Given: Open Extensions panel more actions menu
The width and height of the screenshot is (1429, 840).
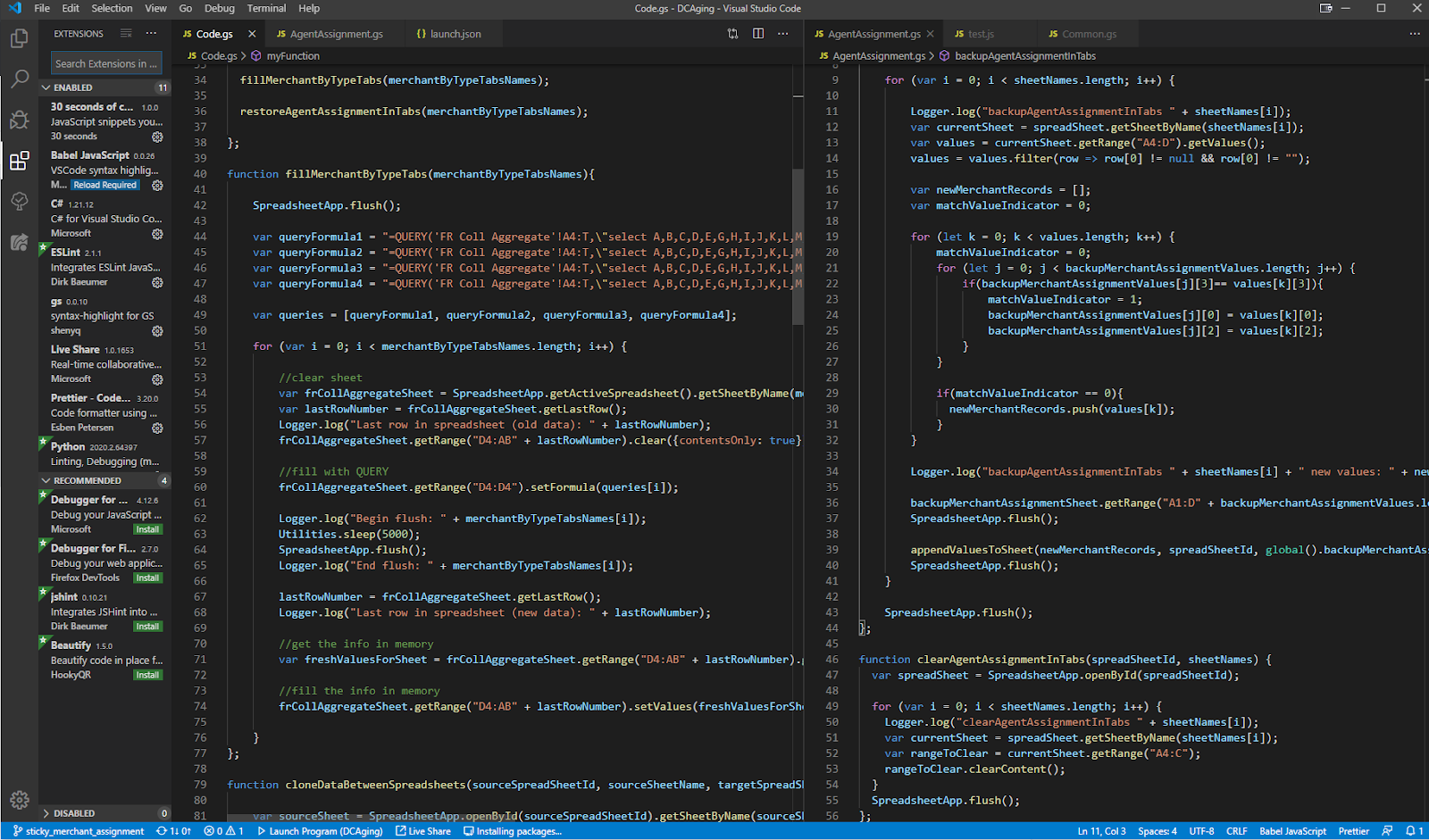Looking at the screenshot, I should [151, 33].
